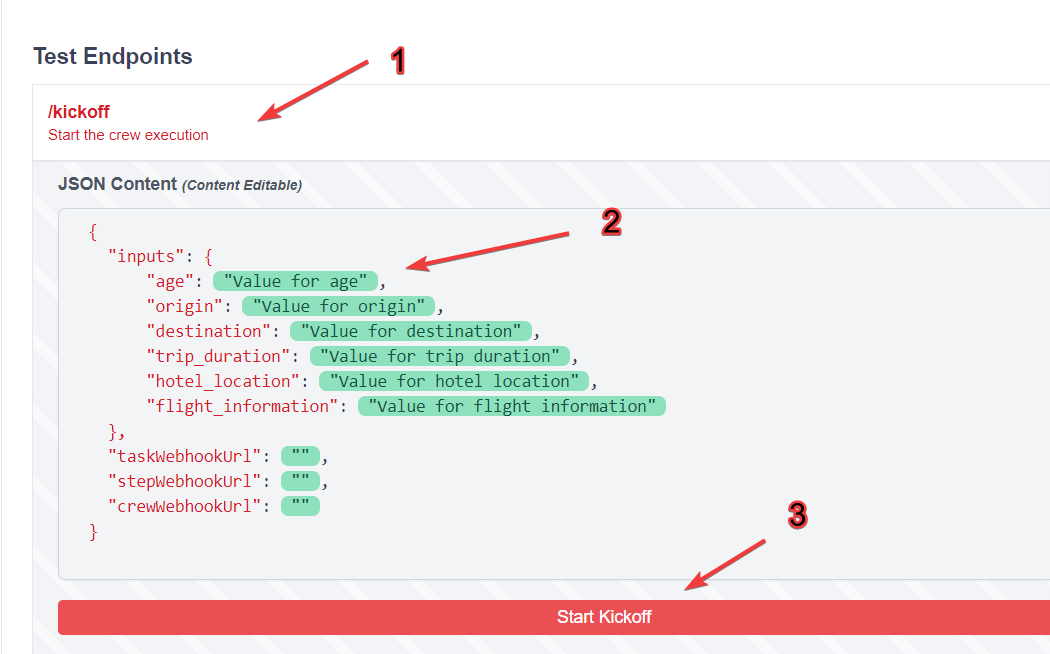
Task: Click the "flight_information" key name
Action: [x=243, y=406]
